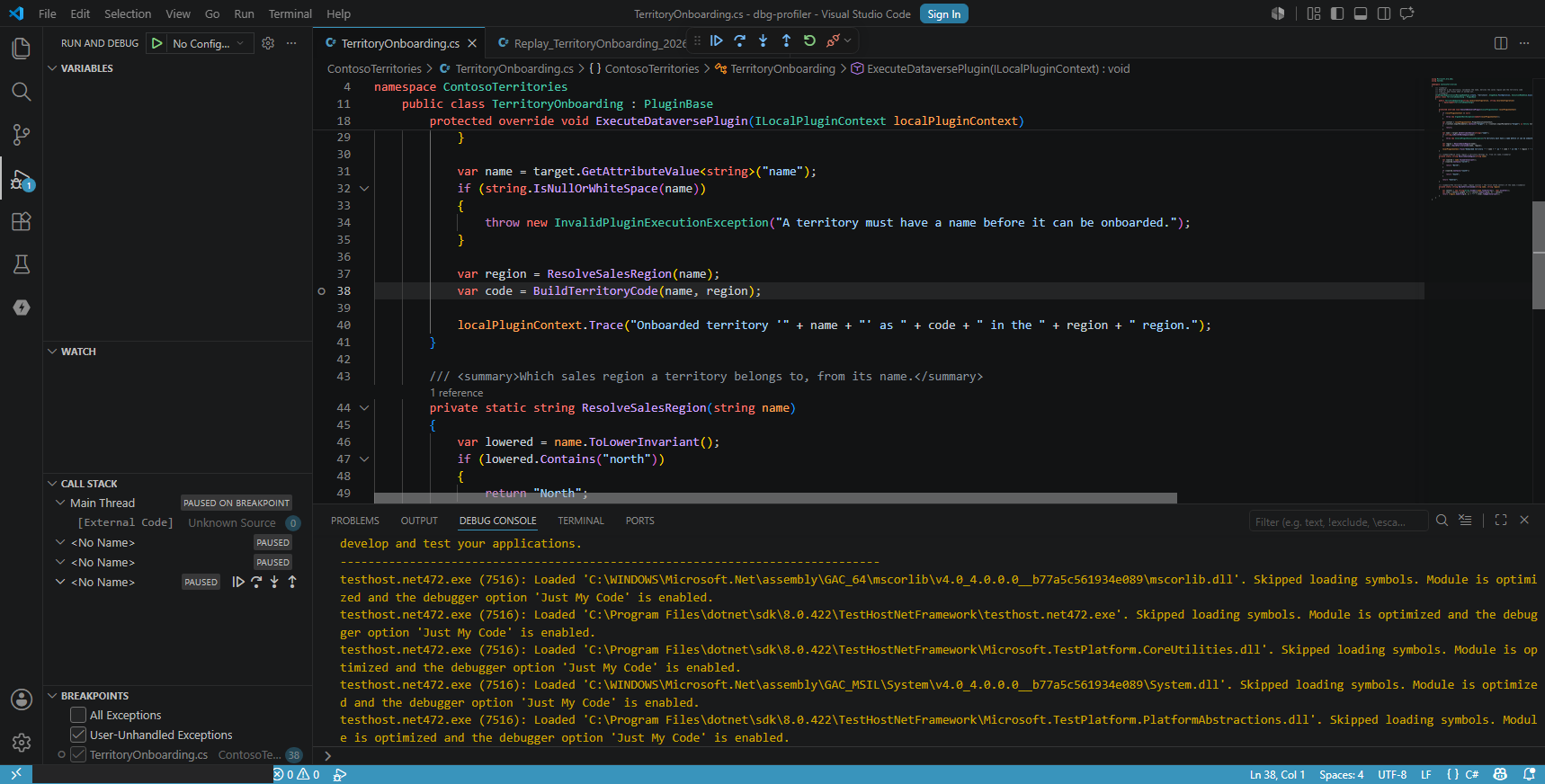Open the Terminal menu

coord(290,13)
